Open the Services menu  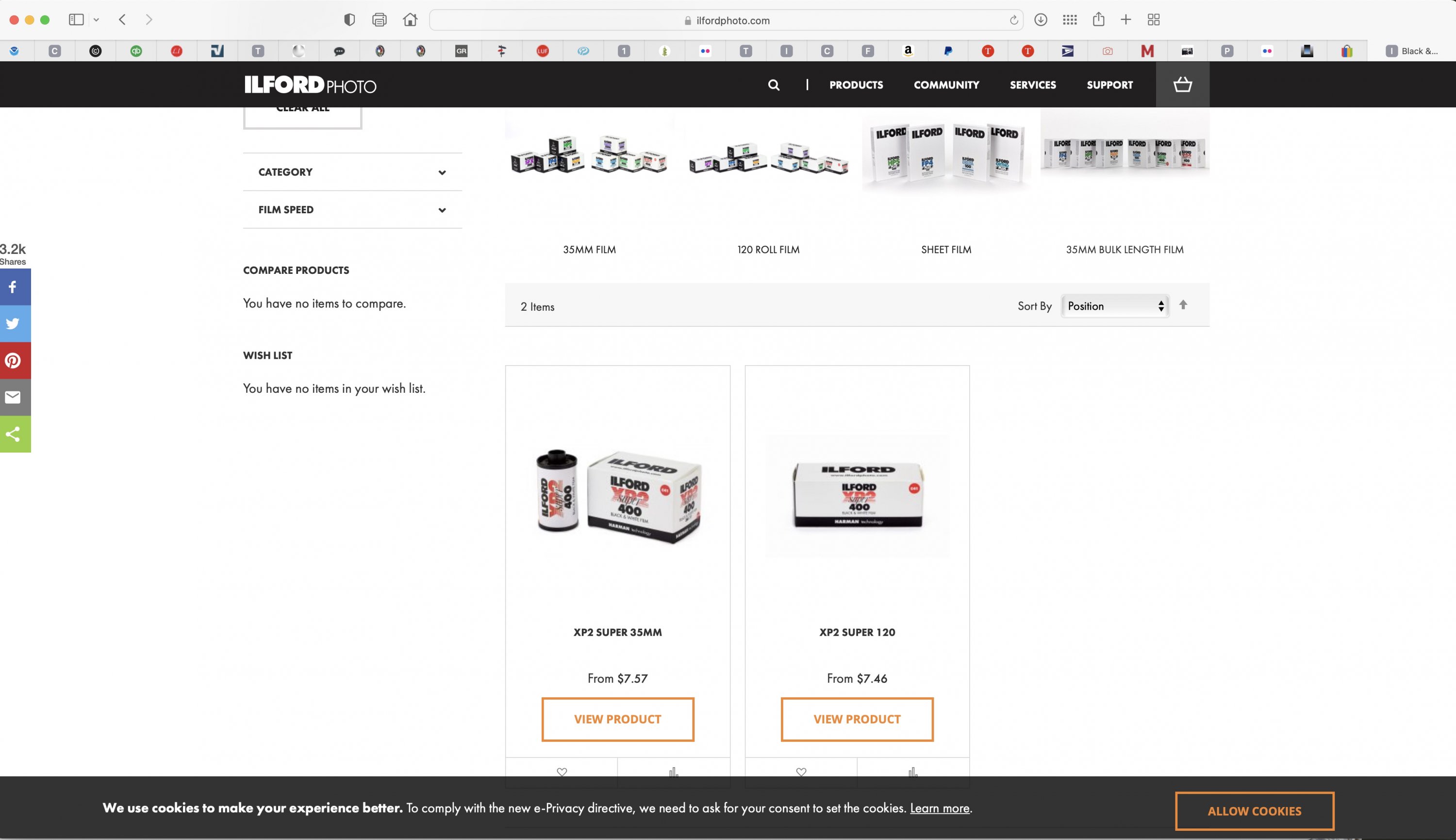click(1033, 85)
